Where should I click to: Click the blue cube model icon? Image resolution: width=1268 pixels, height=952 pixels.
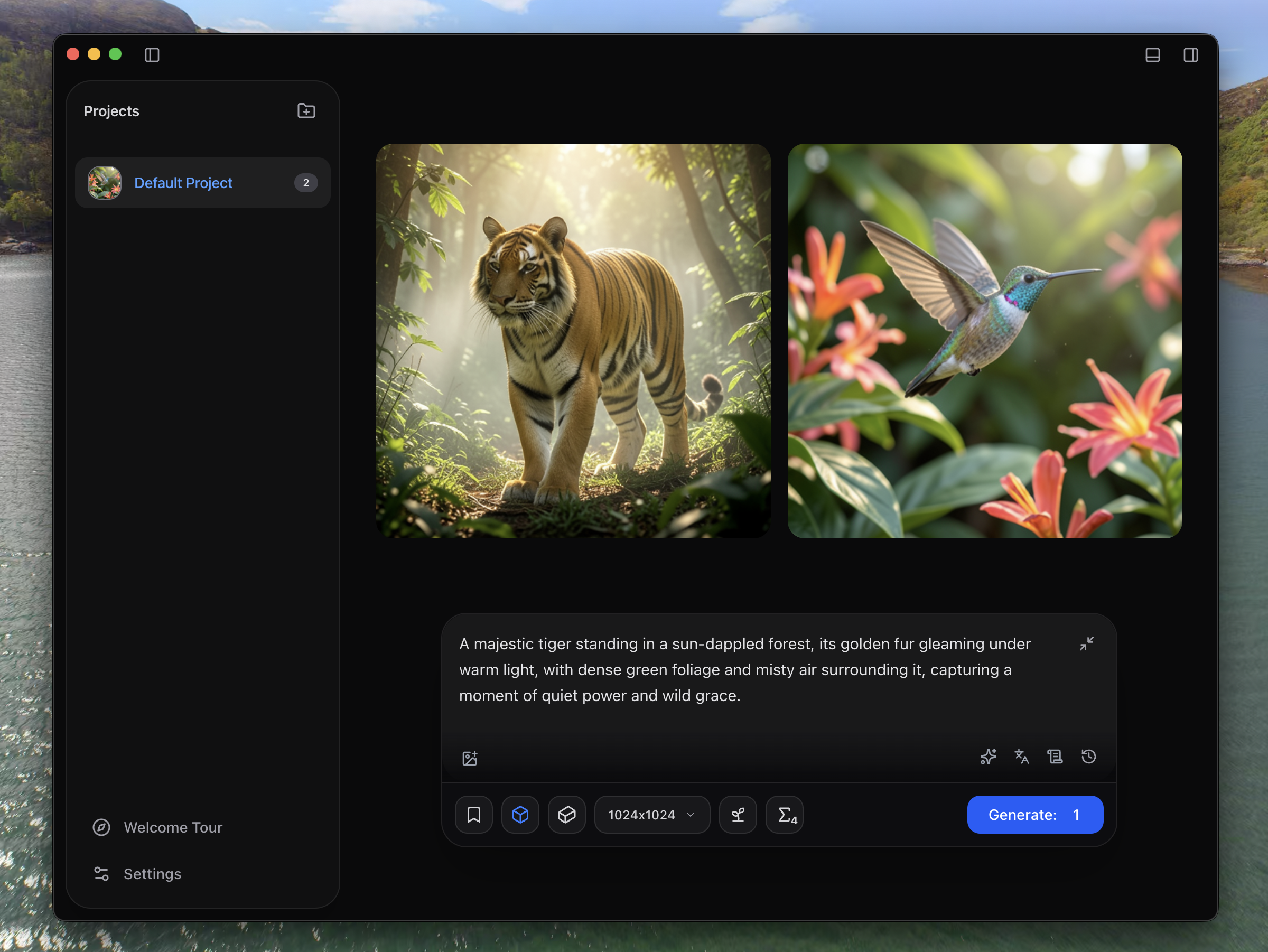[x=520, y=815]
